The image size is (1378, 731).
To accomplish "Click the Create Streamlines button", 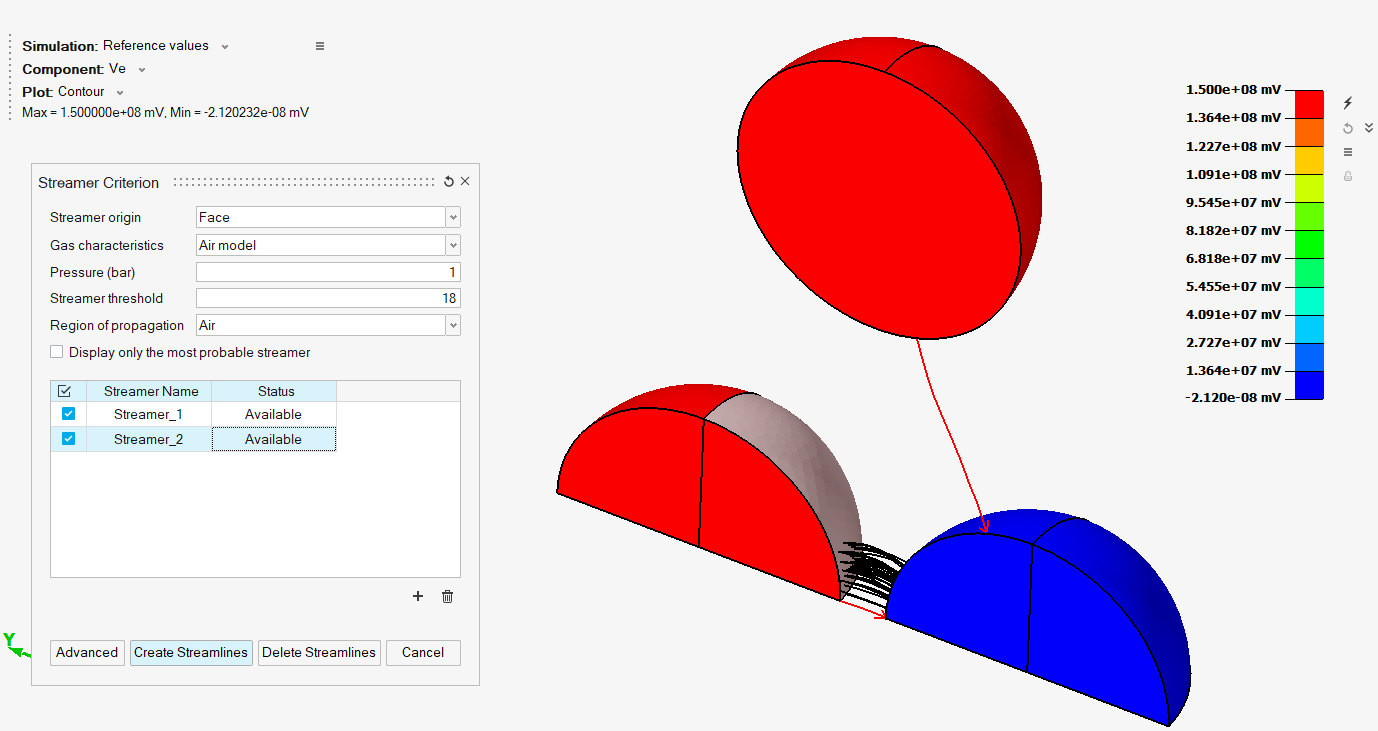I will (191, 652).
